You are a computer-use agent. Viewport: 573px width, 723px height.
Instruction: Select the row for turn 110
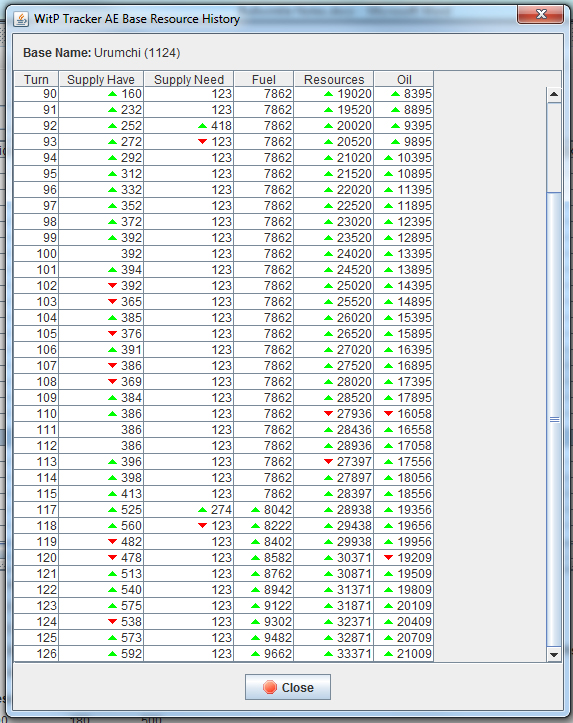click(223, 414)
